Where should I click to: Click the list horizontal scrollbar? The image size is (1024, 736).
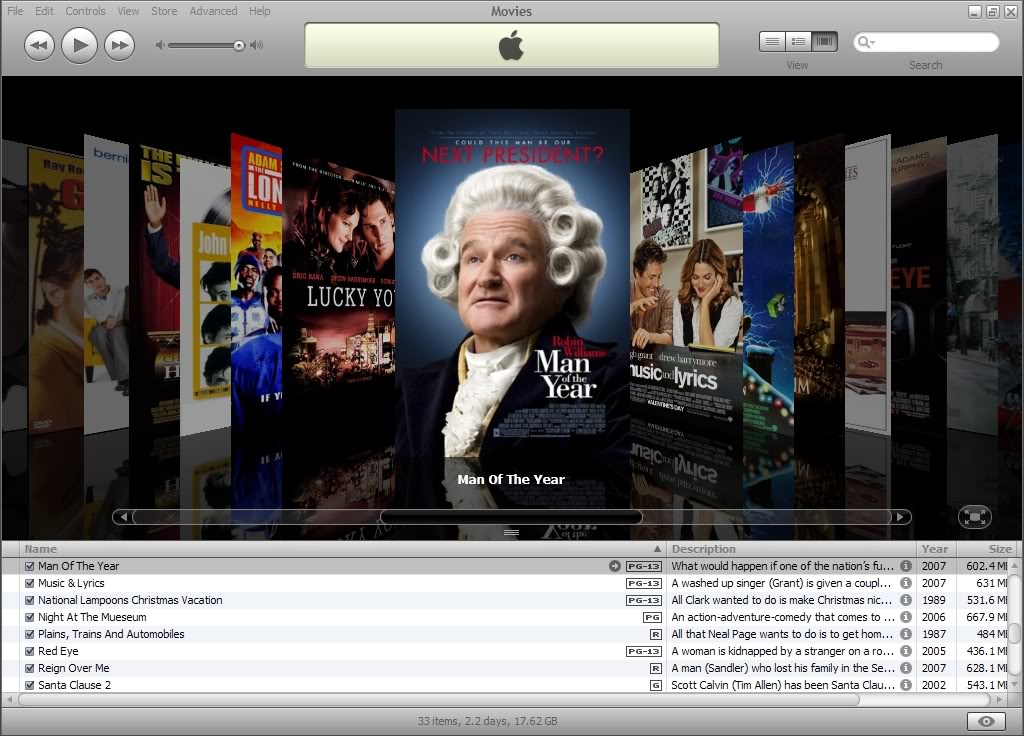tap(439, 699)
